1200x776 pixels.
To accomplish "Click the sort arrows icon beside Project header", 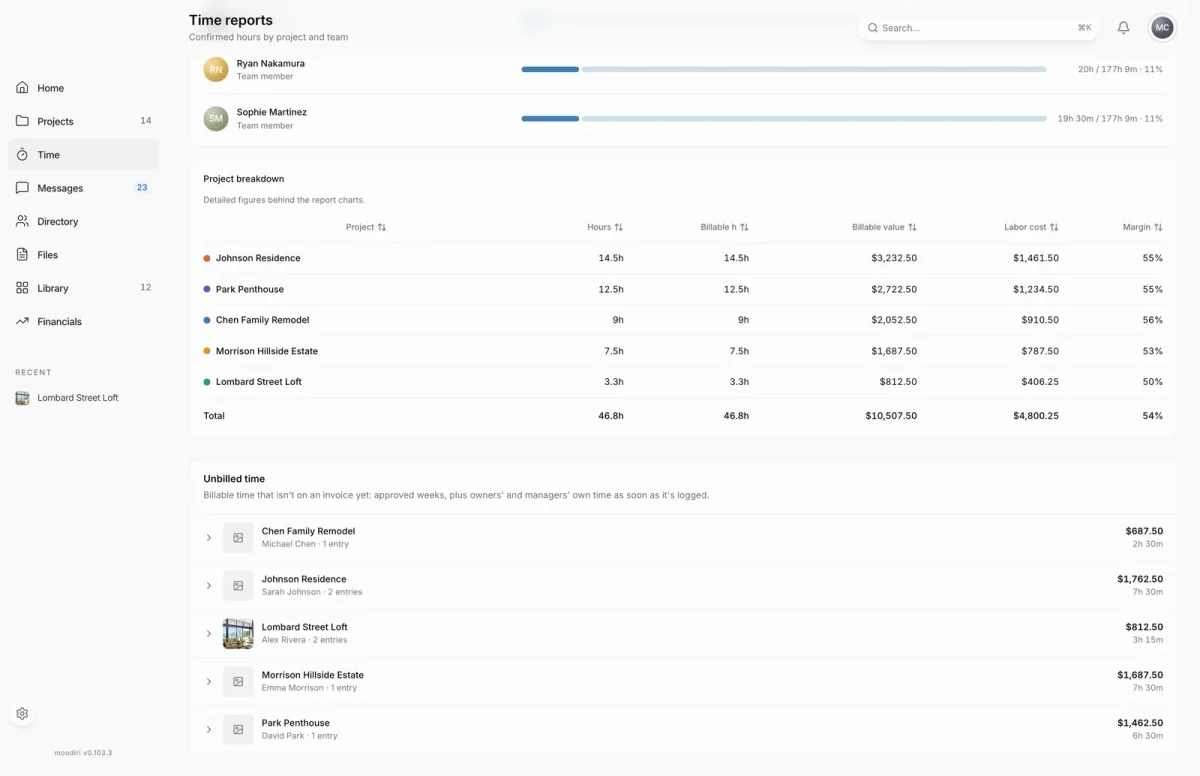I will click(x=382, y=227).
